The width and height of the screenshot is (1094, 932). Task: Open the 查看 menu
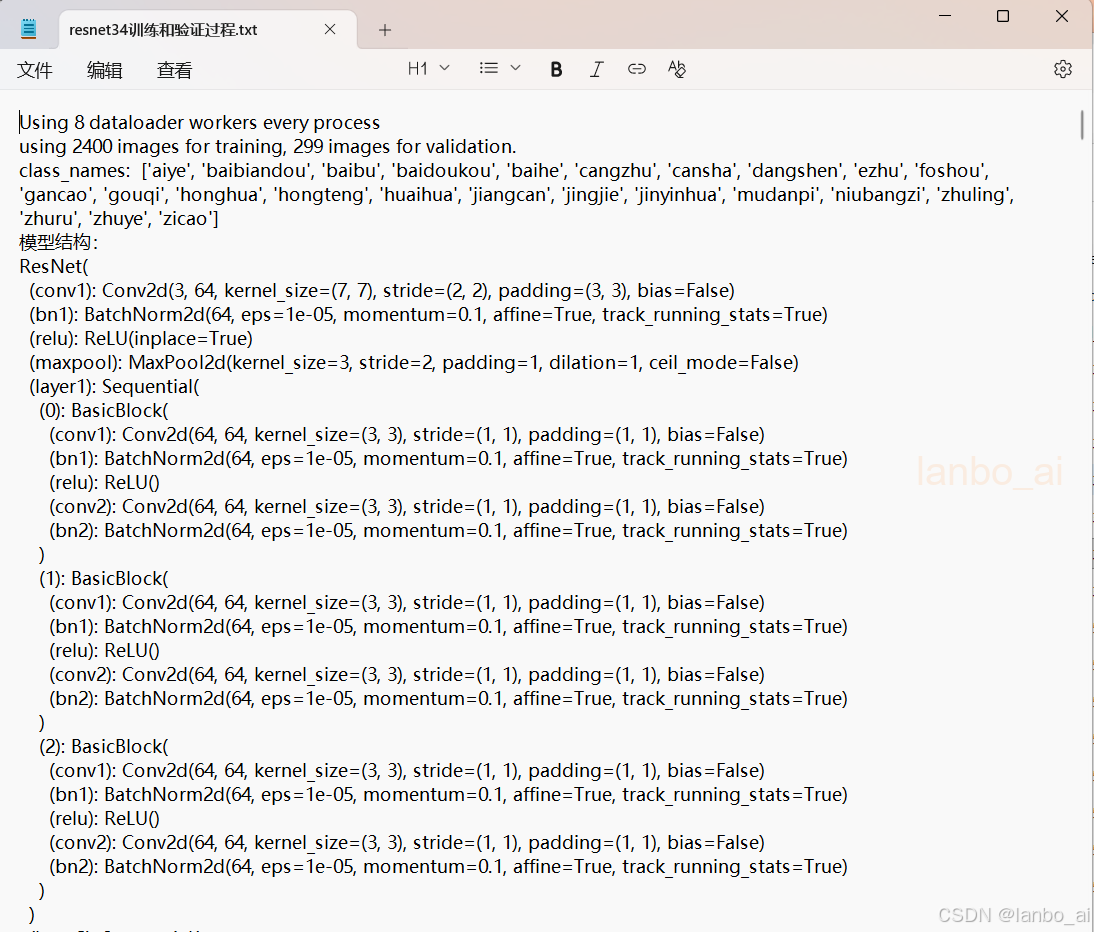174,70
